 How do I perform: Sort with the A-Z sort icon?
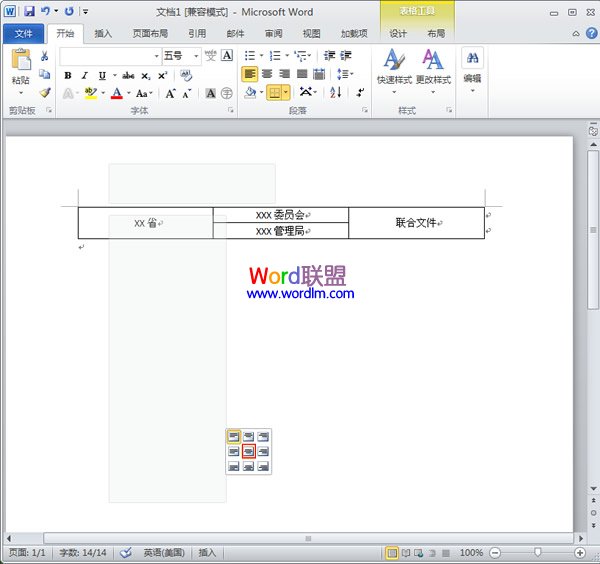tap(336, 92)
